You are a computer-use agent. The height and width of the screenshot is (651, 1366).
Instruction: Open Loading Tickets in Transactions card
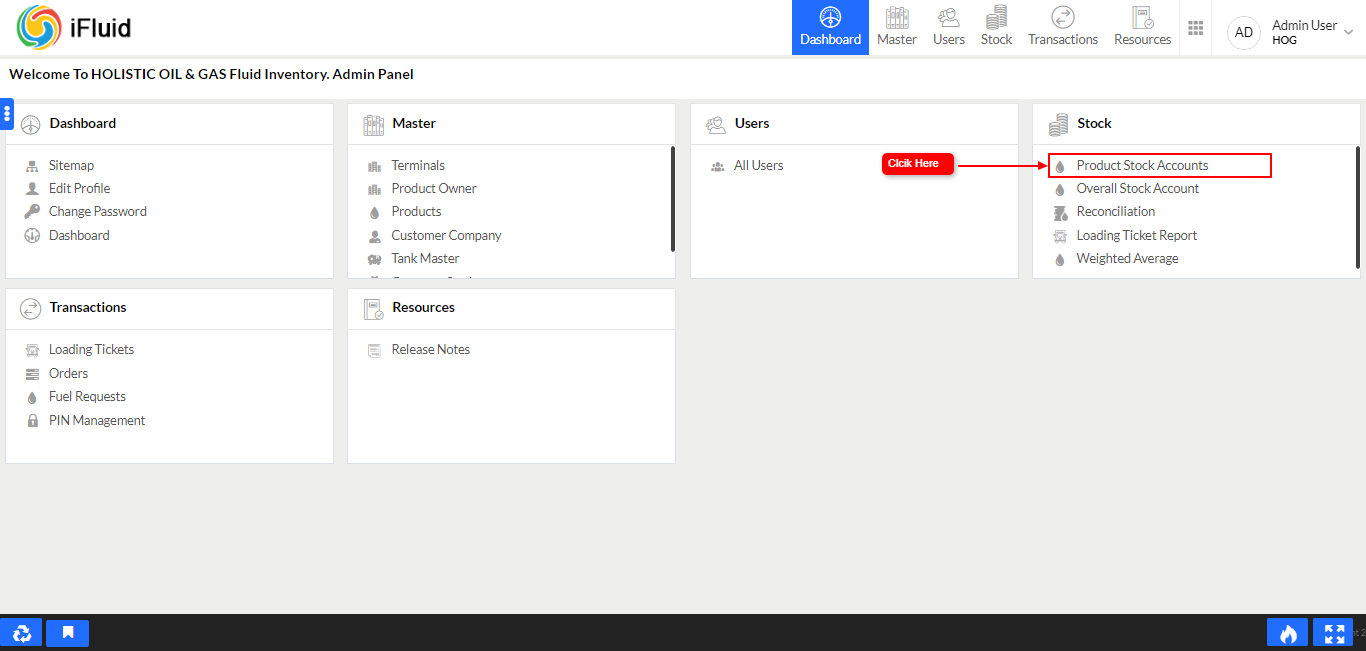[91, 349]
